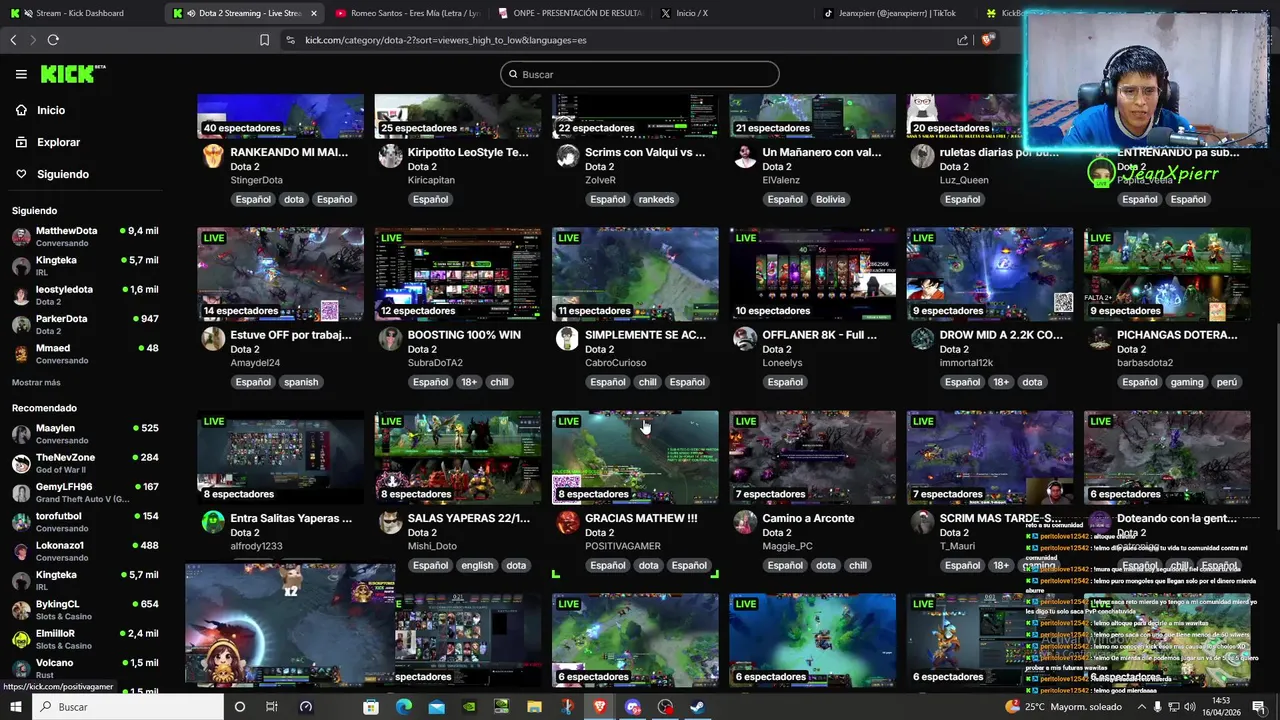Click the rankeds tag under ZolveR
This screenshot has height=720, width=1280.
tap(656, 199)
